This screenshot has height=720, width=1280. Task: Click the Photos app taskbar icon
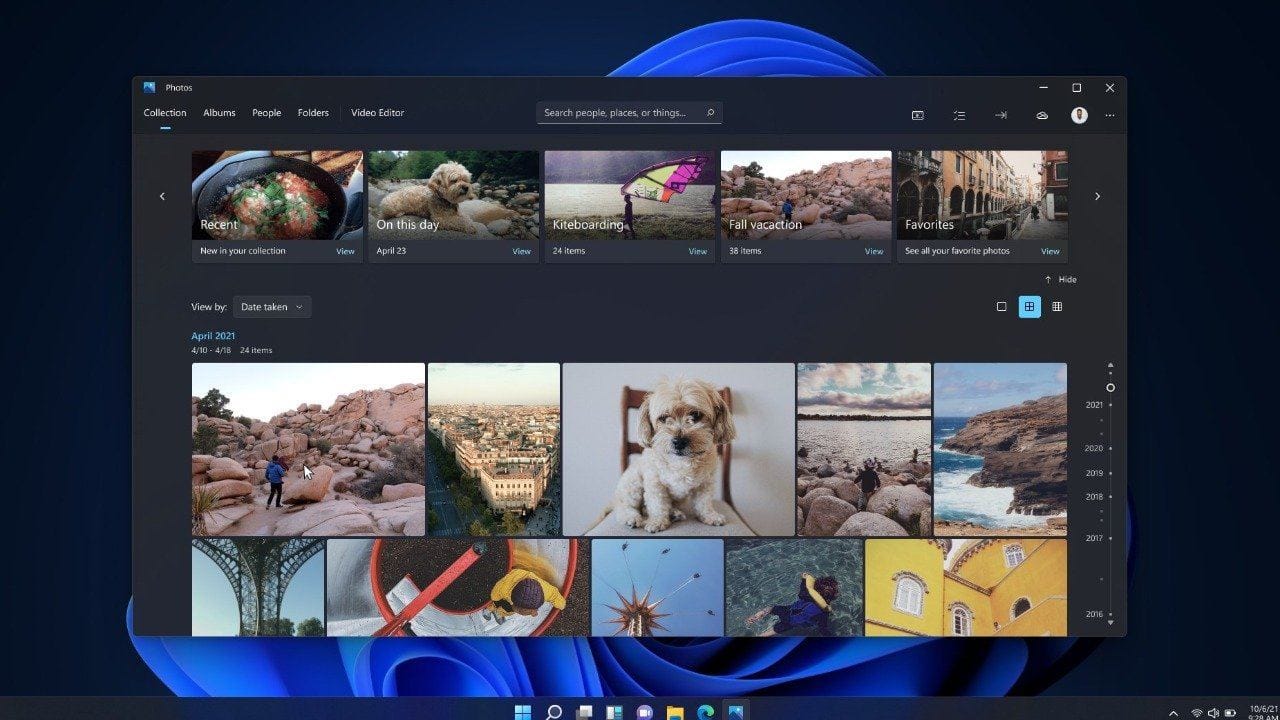736,712
